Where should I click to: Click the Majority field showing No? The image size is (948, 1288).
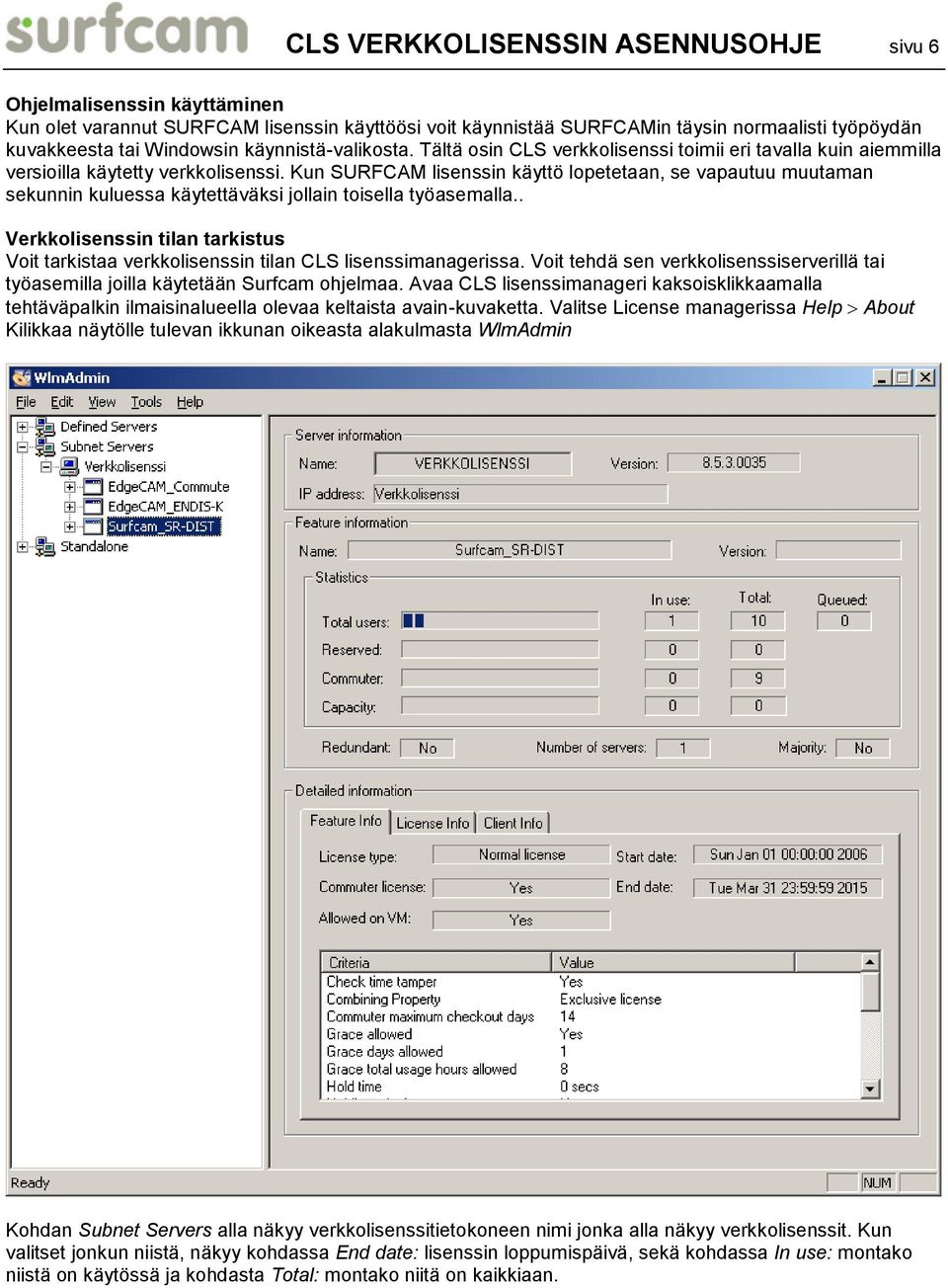(863, 748)
